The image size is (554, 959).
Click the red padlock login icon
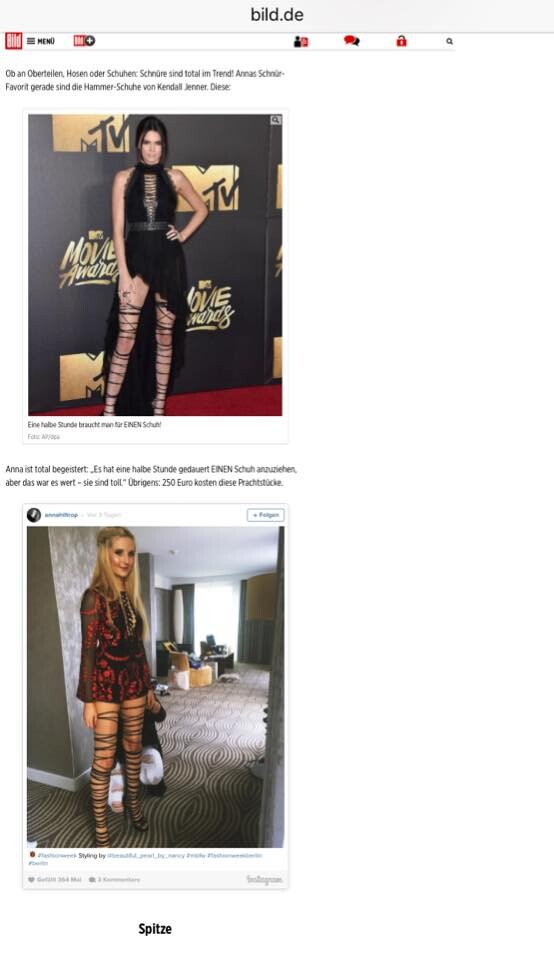pyautogui.click(x=401, y=41)
